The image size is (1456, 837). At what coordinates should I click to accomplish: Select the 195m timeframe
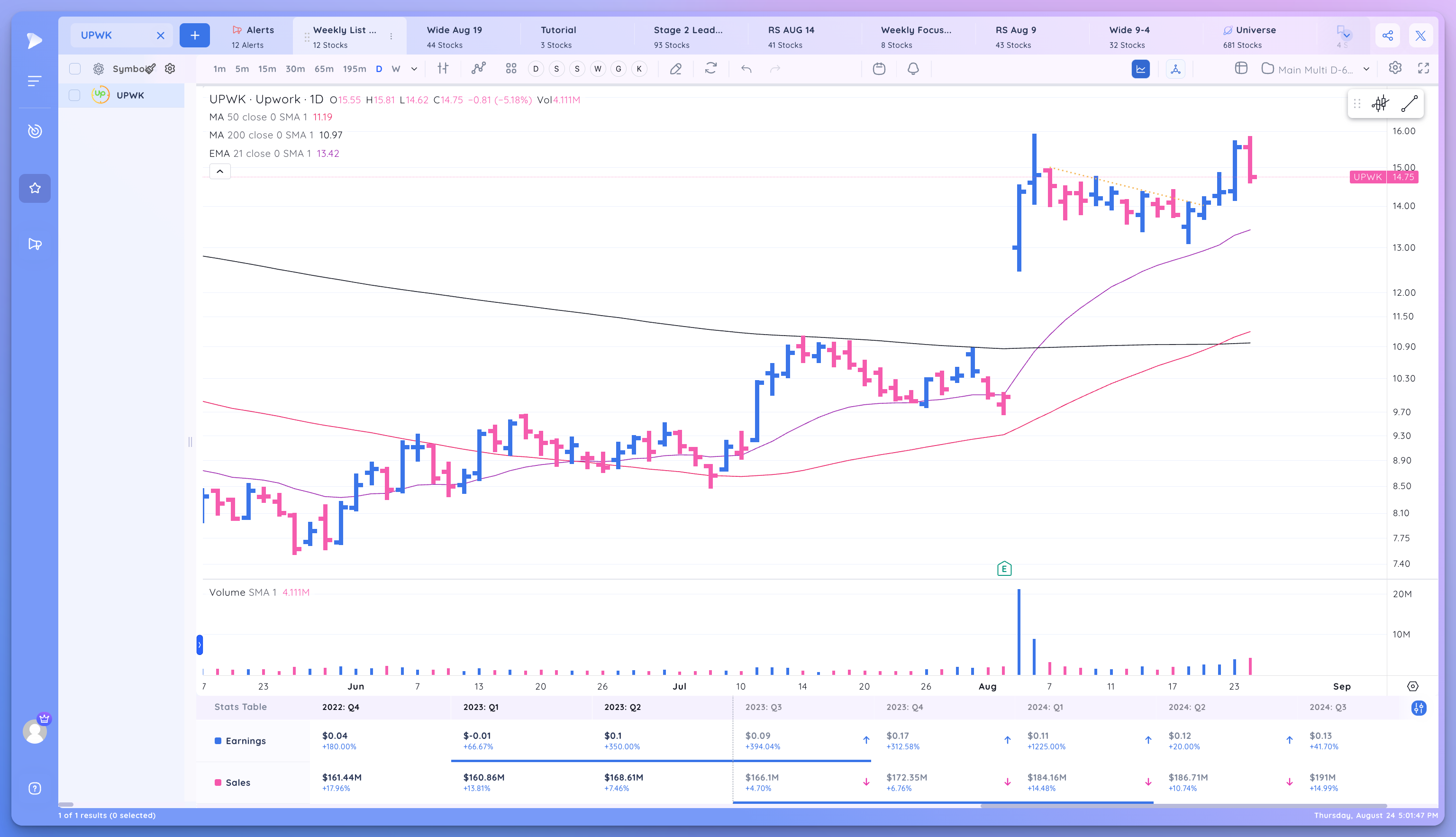coord(354,69)
